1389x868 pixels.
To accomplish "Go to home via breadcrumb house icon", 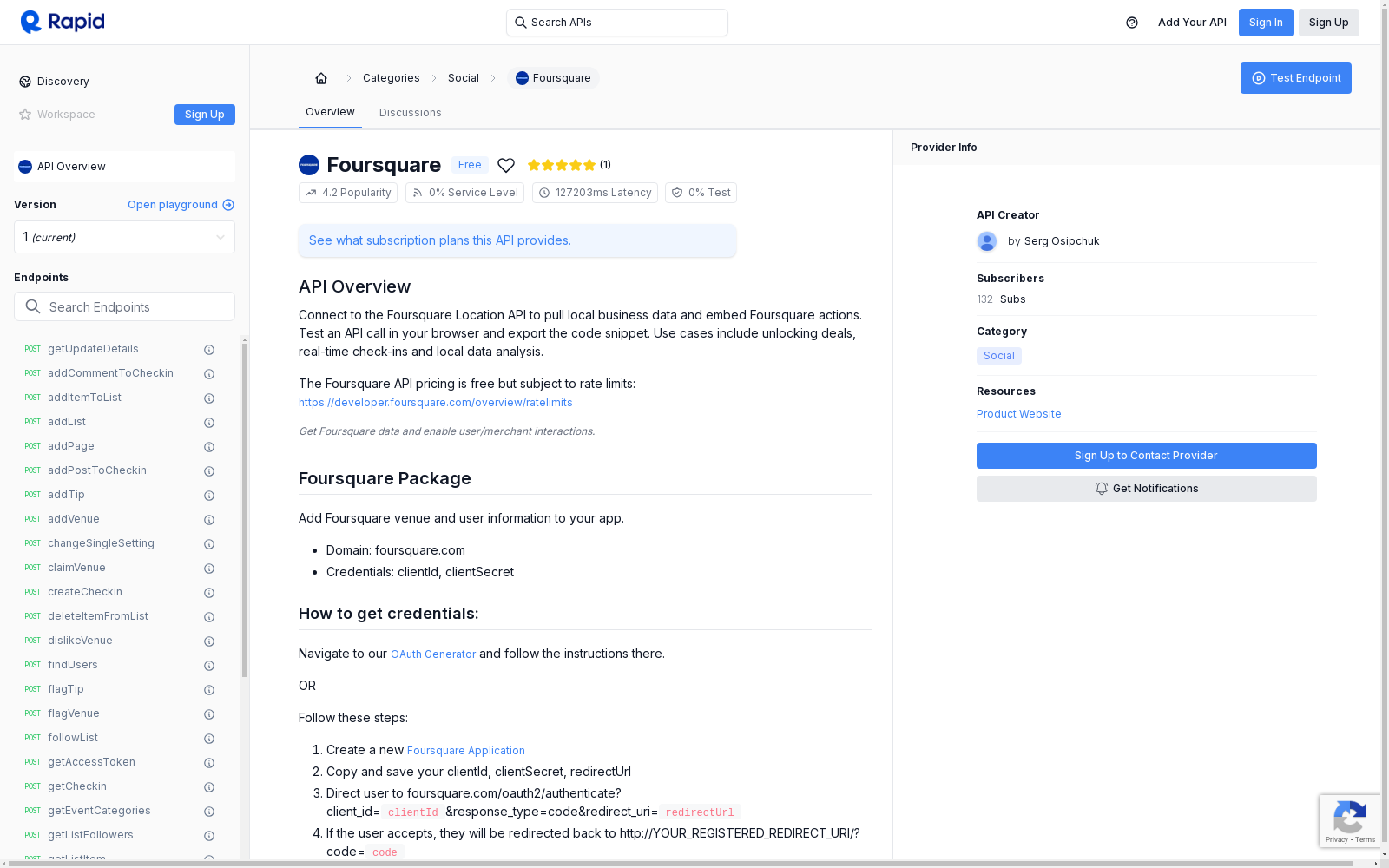I will (x=321, y=78).
